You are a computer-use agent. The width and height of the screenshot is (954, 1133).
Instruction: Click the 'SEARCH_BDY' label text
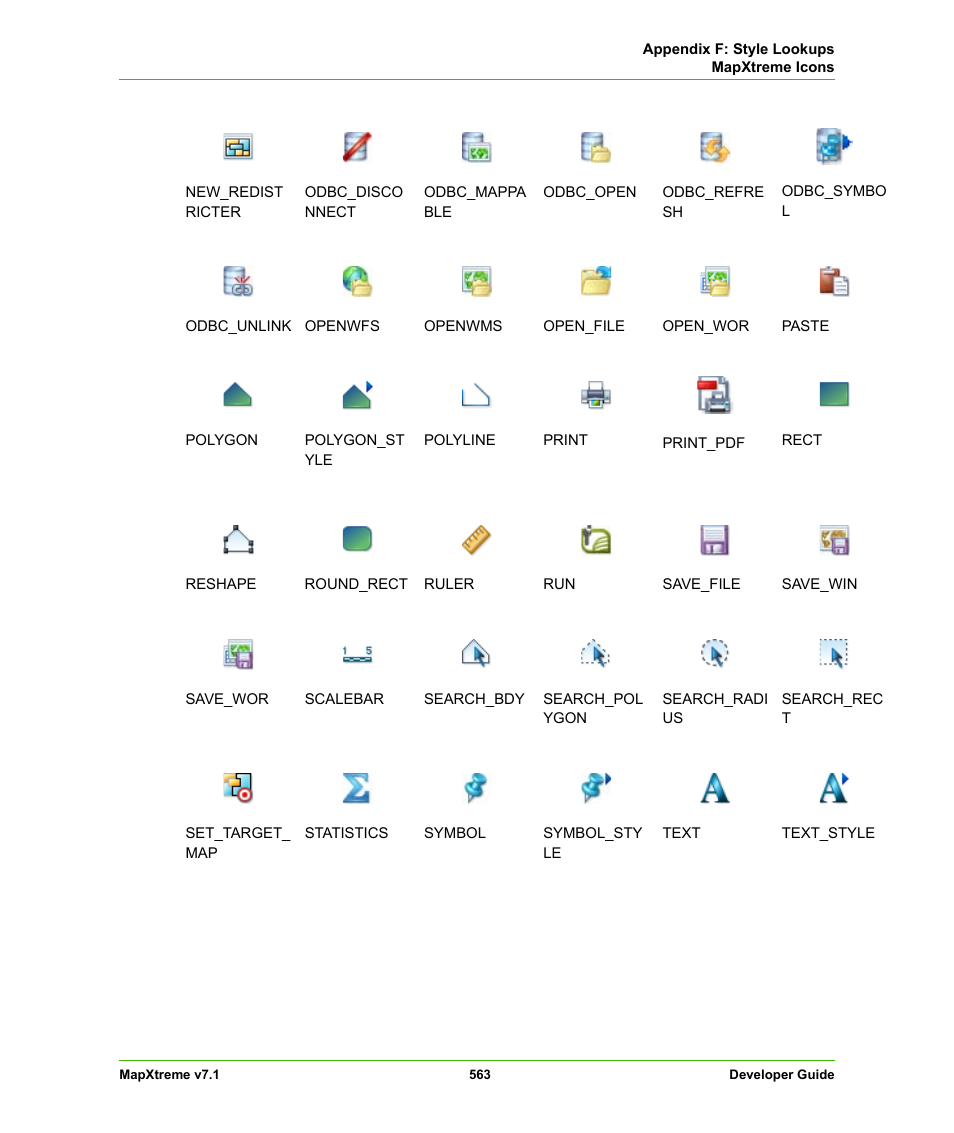(474, 699)
